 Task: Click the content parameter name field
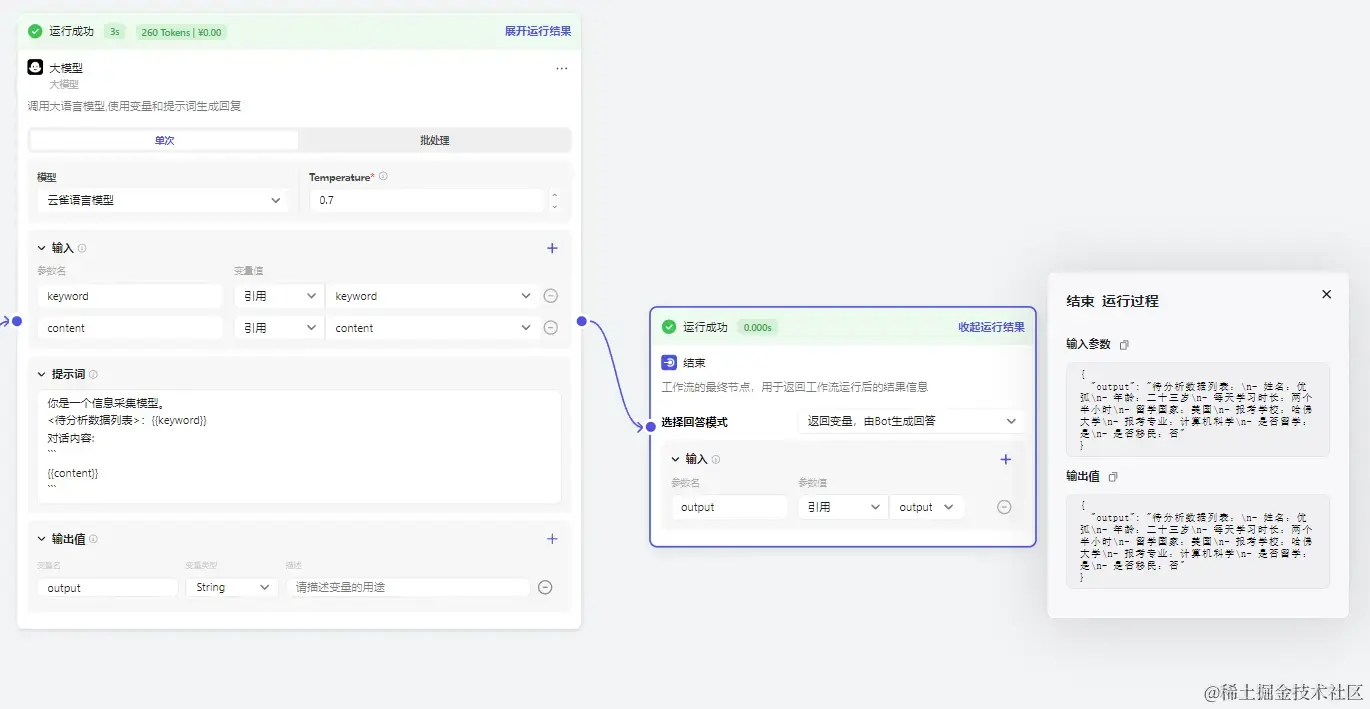pyautogui.click(x=130, y=328)
